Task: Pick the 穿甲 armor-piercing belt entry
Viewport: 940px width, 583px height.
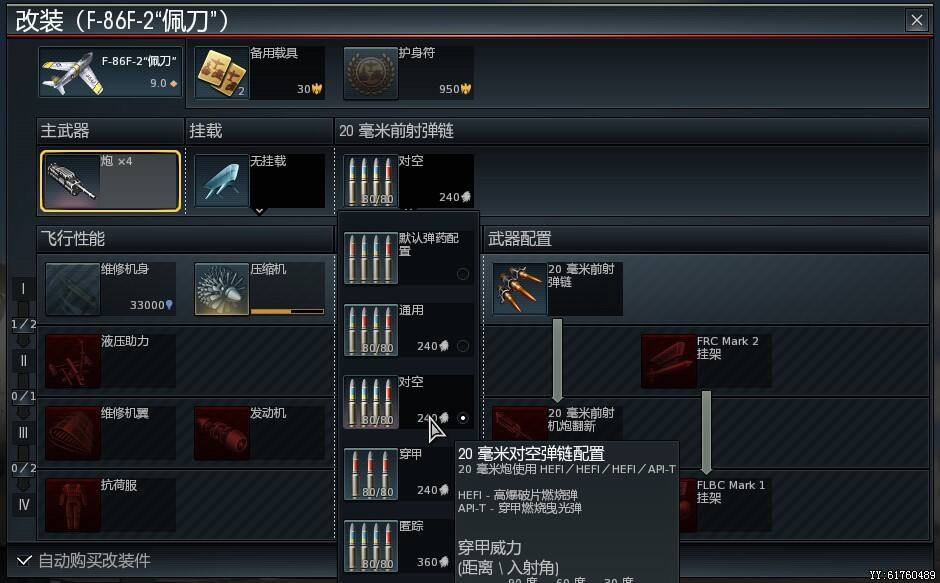Action: pos(399,474)
